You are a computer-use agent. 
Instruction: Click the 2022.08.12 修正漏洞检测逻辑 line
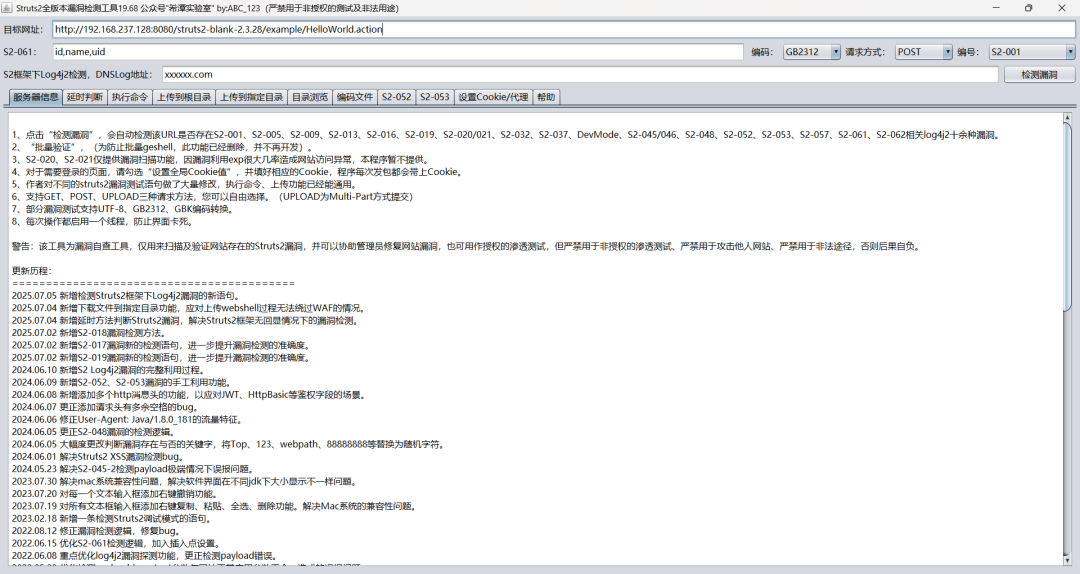[x=96, y=531]
